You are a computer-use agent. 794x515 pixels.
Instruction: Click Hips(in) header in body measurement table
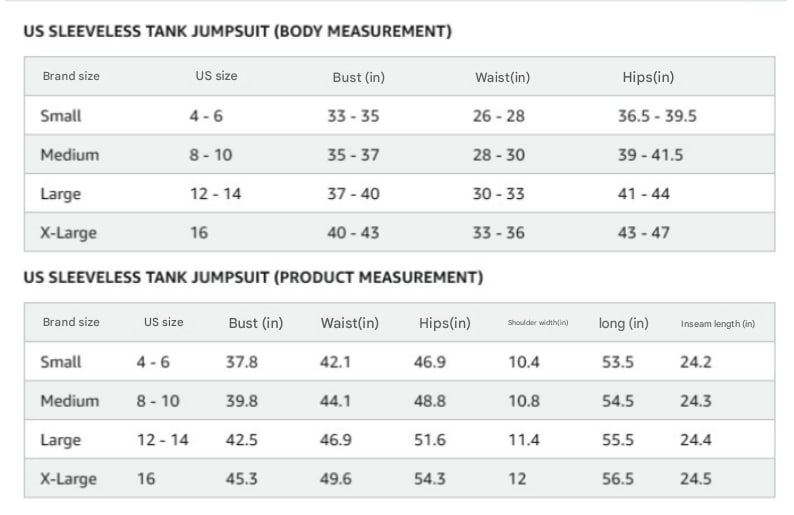pos(648,77)
